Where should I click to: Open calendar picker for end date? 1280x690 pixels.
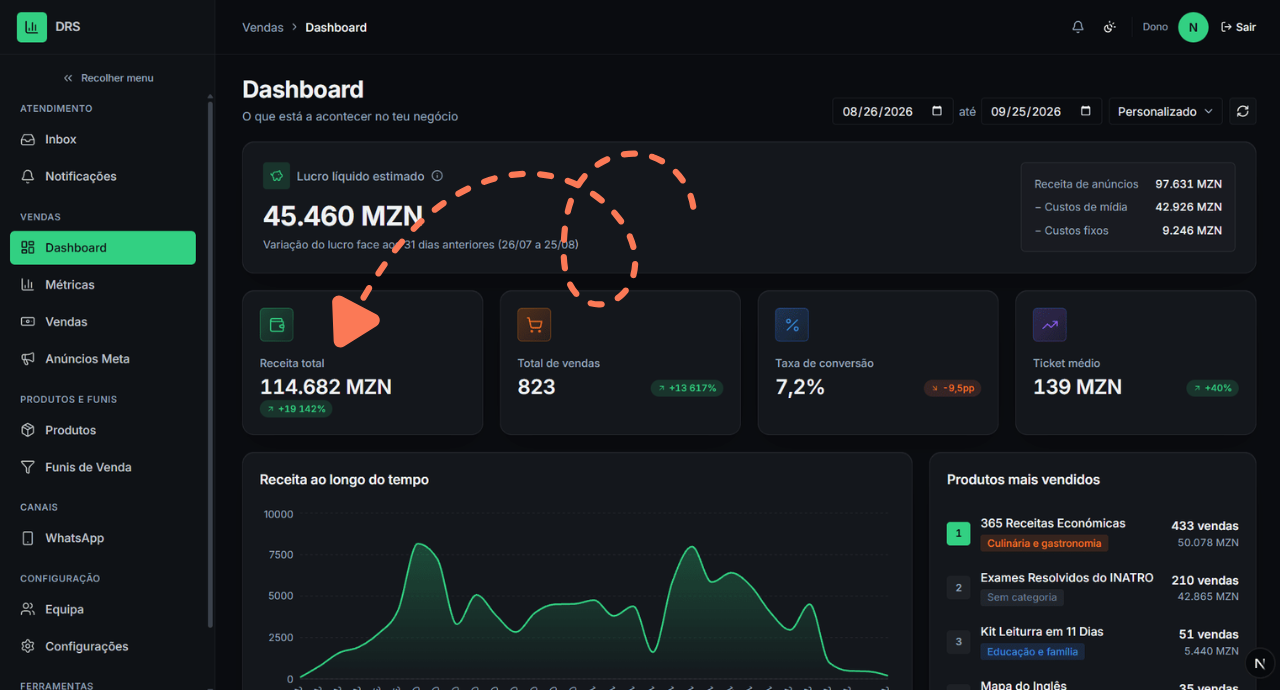pos(1086,111)
